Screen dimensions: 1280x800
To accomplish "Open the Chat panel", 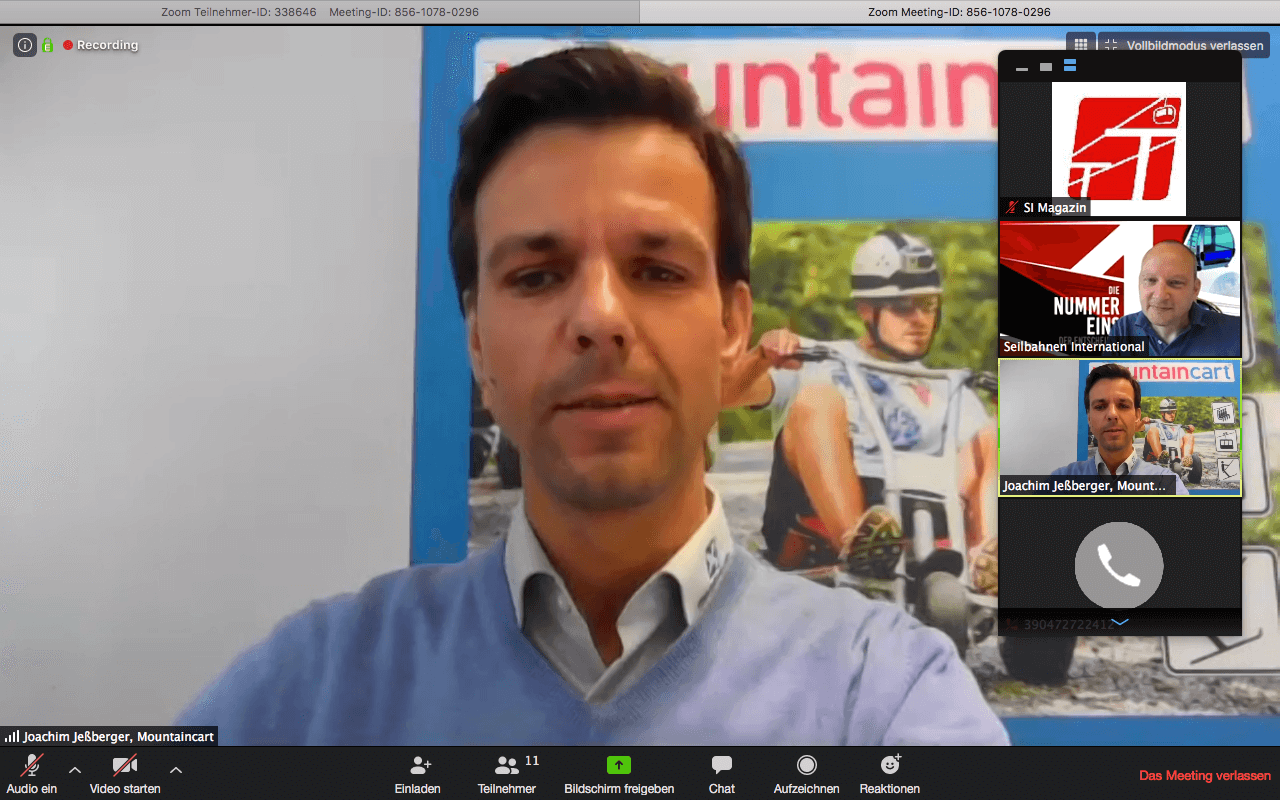I will [721, 766].
